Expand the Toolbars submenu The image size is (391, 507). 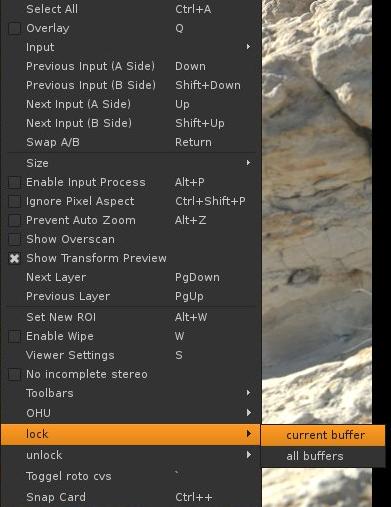point(130,393)
